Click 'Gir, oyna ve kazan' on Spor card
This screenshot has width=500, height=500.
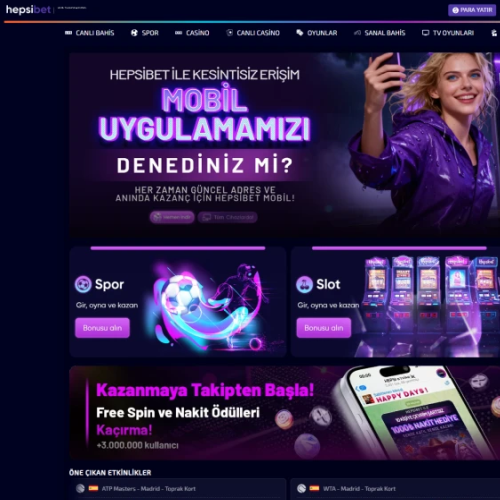point(107,305)
